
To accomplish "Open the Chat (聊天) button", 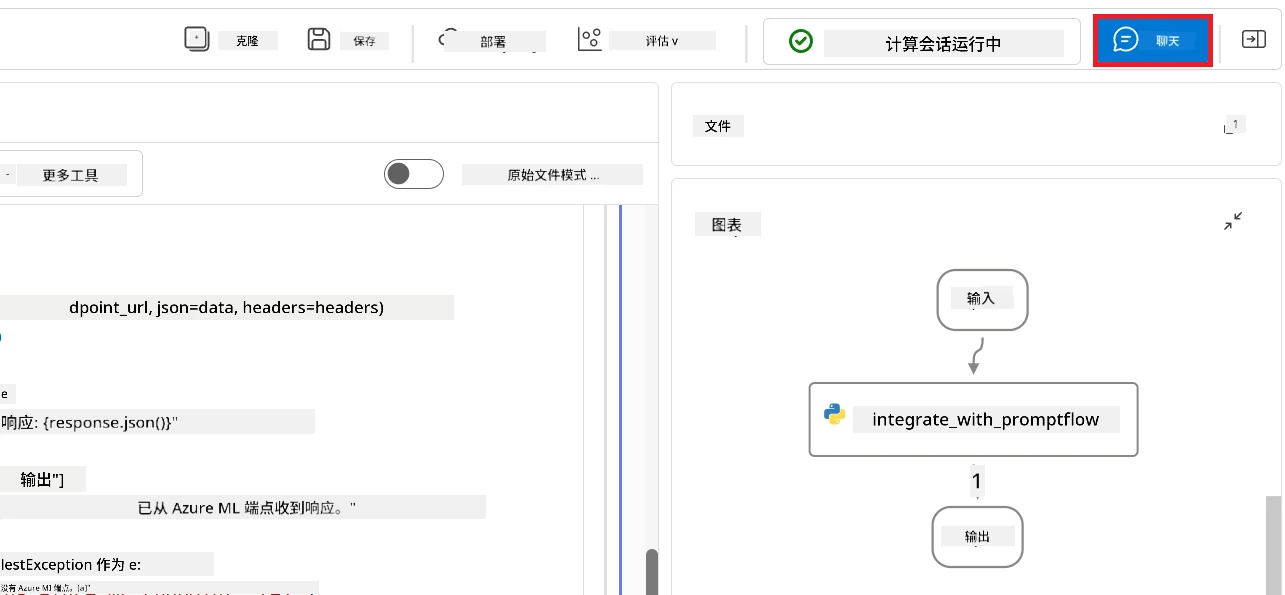I will (1153, 41).
